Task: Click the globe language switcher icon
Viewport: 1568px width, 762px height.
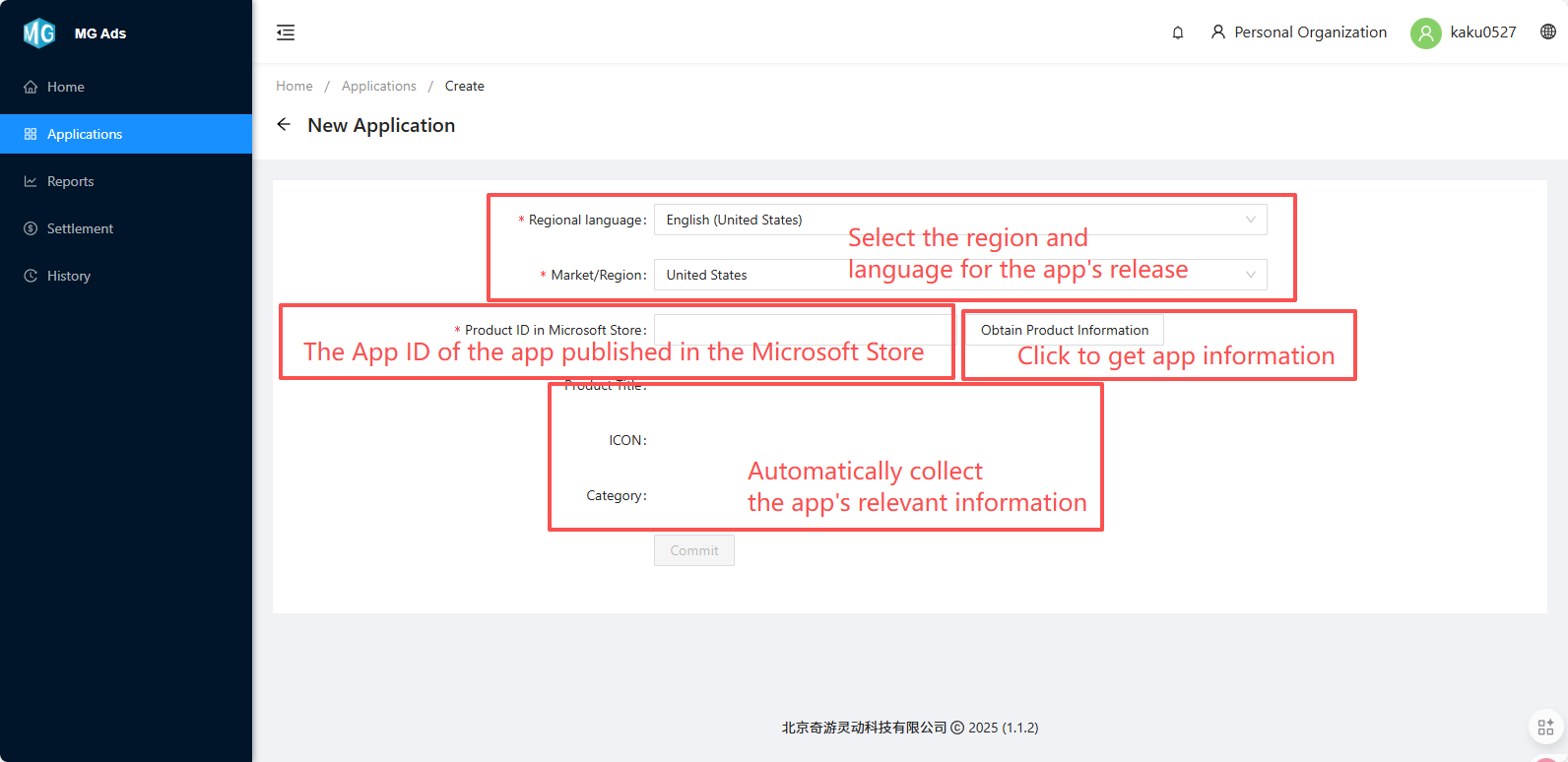Action: click(1548, 32)
